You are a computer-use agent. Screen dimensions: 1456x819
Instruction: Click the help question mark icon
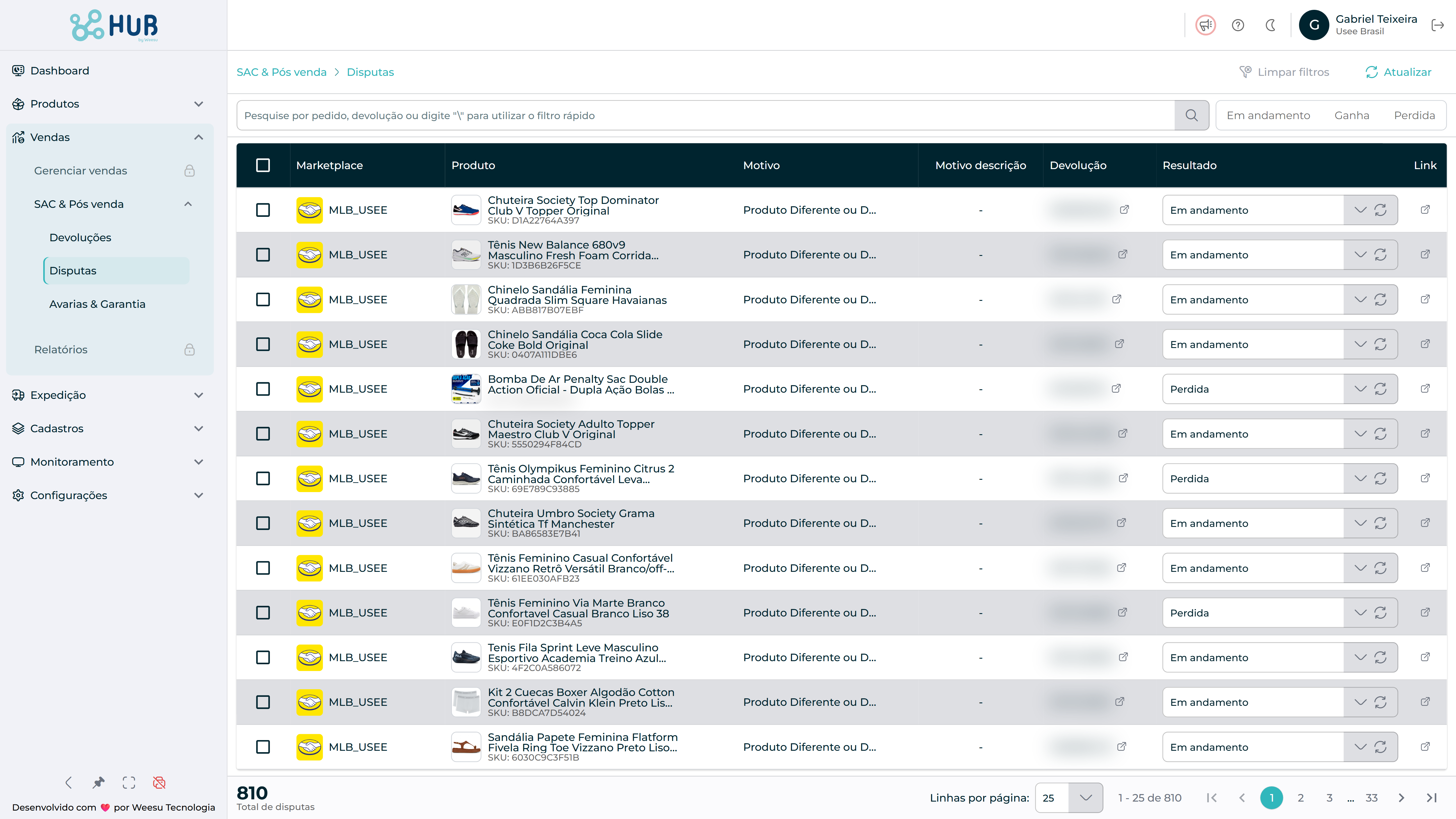(x=1238, y=25)
